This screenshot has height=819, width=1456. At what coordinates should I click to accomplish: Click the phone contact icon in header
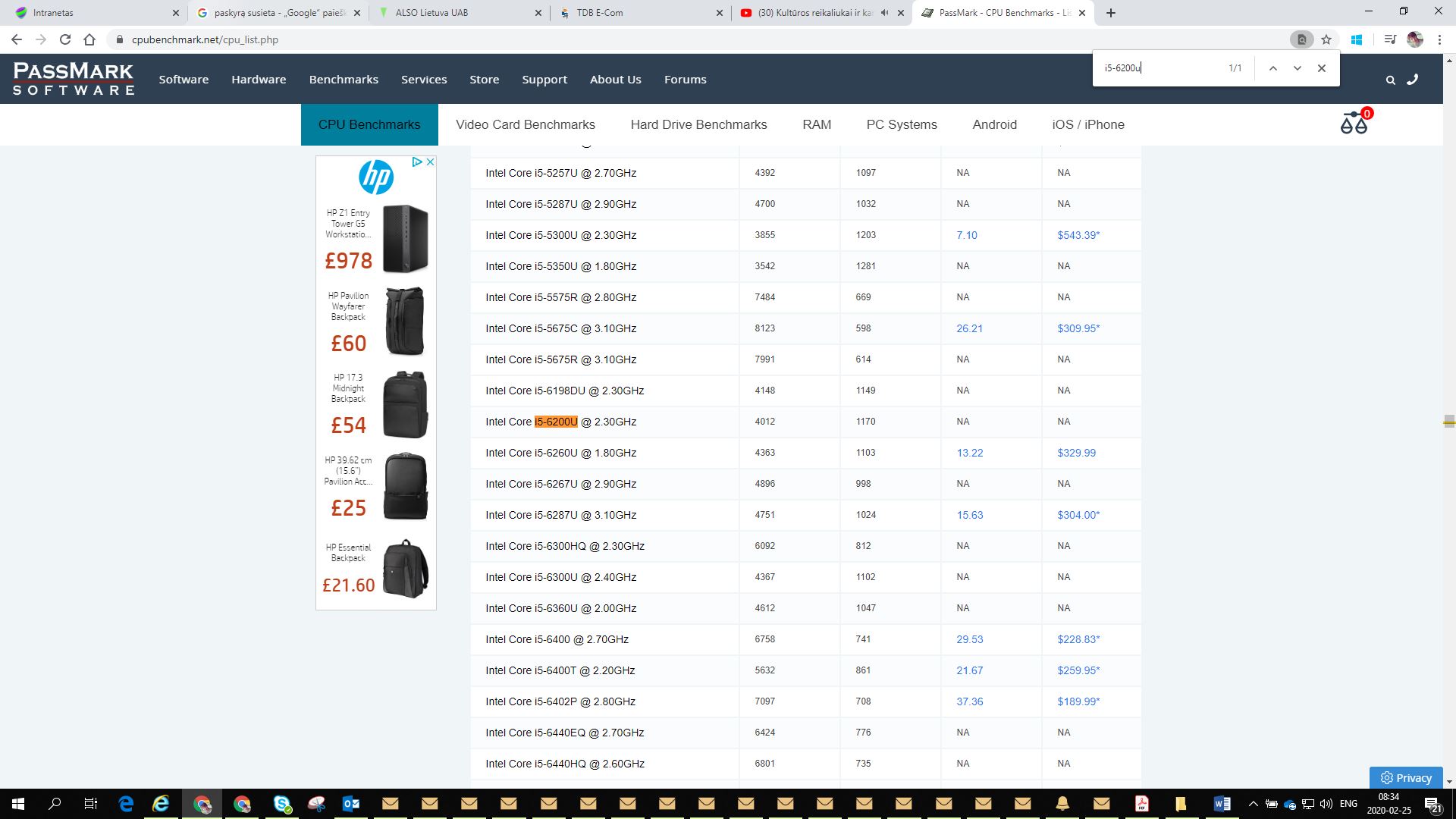pyautogui.click(x=1412, y=80)
